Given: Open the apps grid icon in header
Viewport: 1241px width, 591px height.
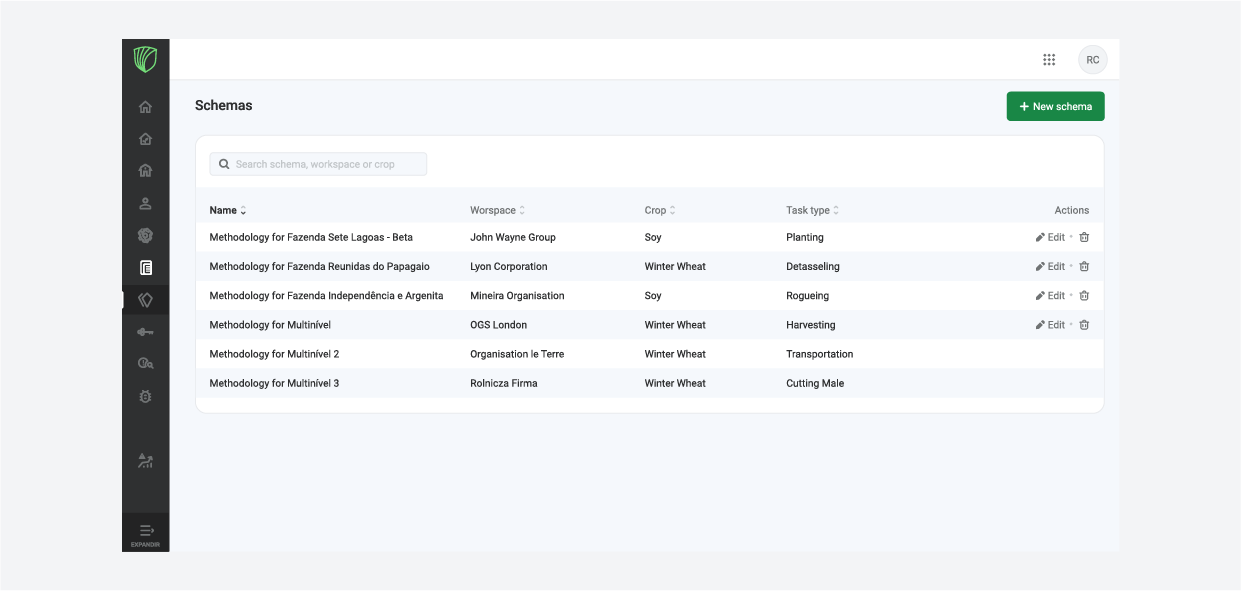Looking at the screenshot, I should [x=1049, y=60].
